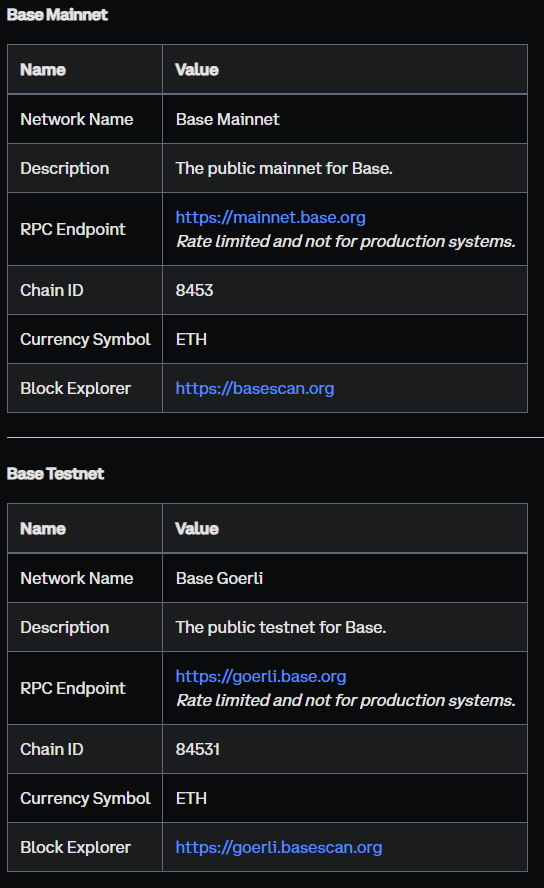Image resolution: width=544 pixels, height=888 pixels.
Task: Click the testnet Block Explorer row label
Action: click(75, 847)
